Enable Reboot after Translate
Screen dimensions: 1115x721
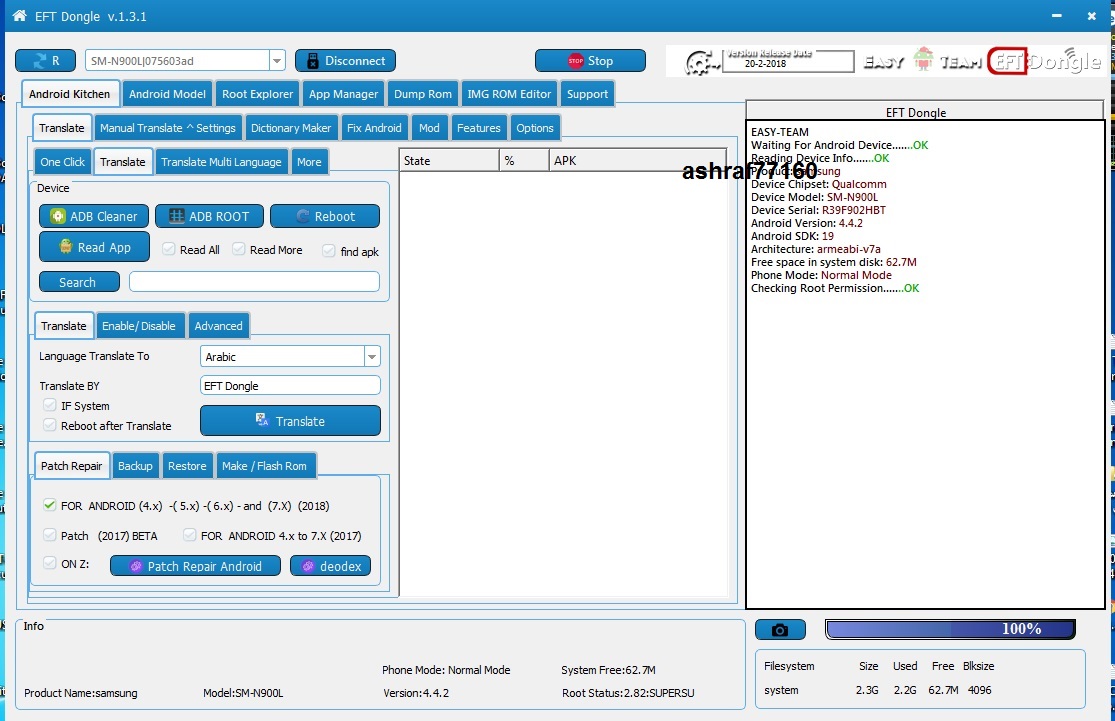[x=49, y=425]
